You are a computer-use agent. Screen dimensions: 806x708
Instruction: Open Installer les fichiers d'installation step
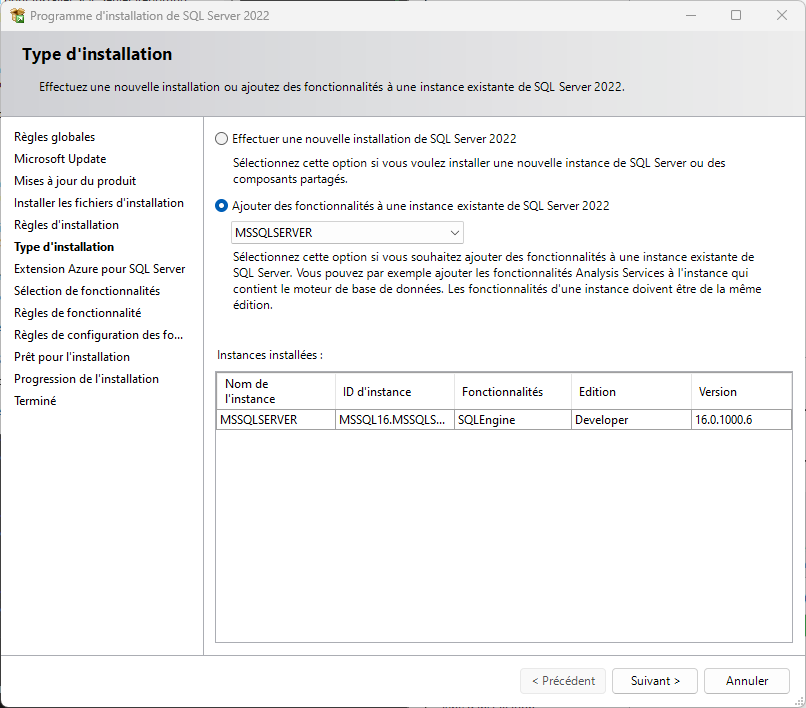pyautogui.click(x=99, y=203)
